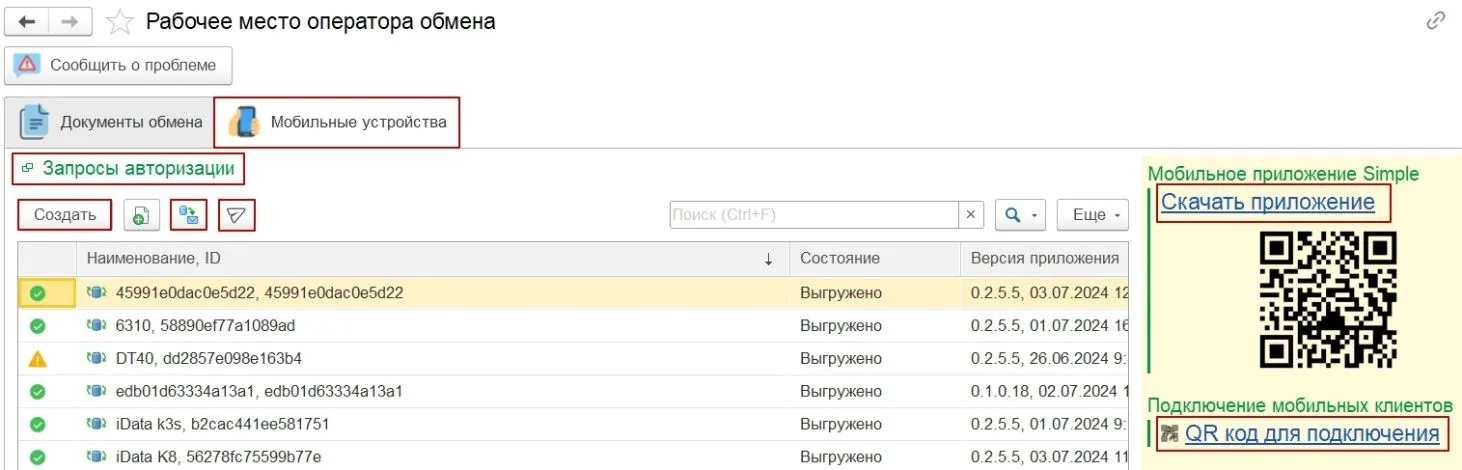Click the filter funnel icon

click(237, 215)
